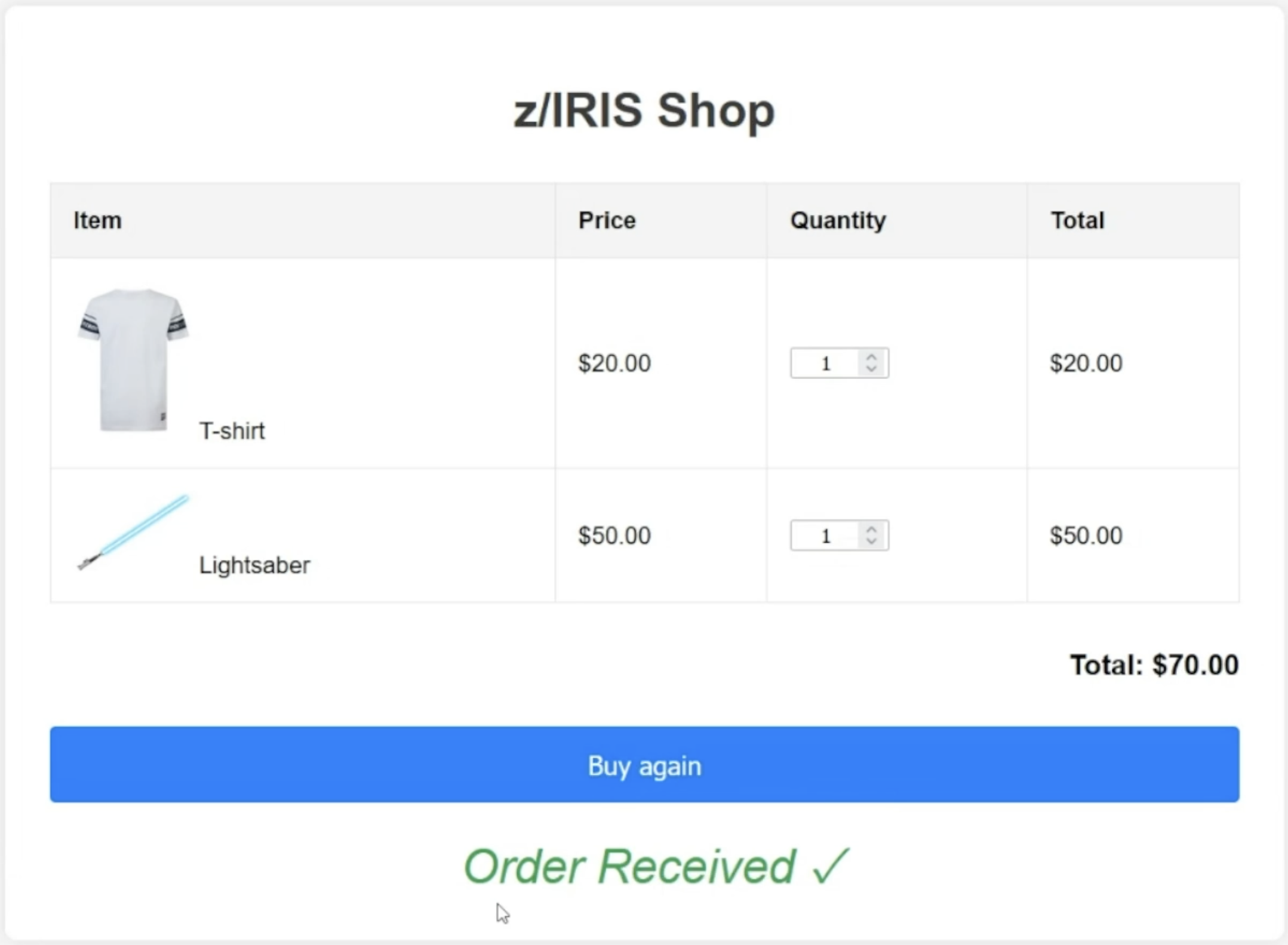Click the Total: $70.00 order sum

point(1154,665)
